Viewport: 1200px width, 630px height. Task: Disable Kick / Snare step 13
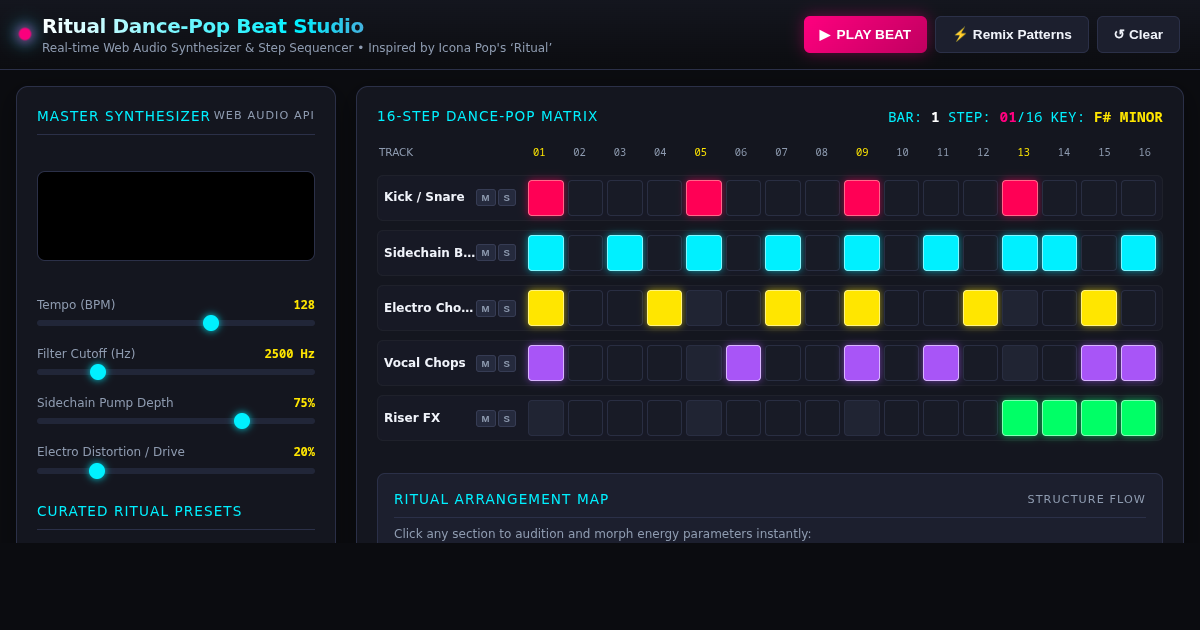pos(1020,198)
